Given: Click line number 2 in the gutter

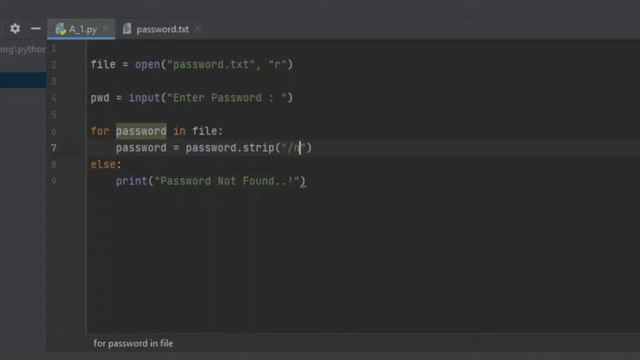Looking at the screenshot, I should (53, 65).
